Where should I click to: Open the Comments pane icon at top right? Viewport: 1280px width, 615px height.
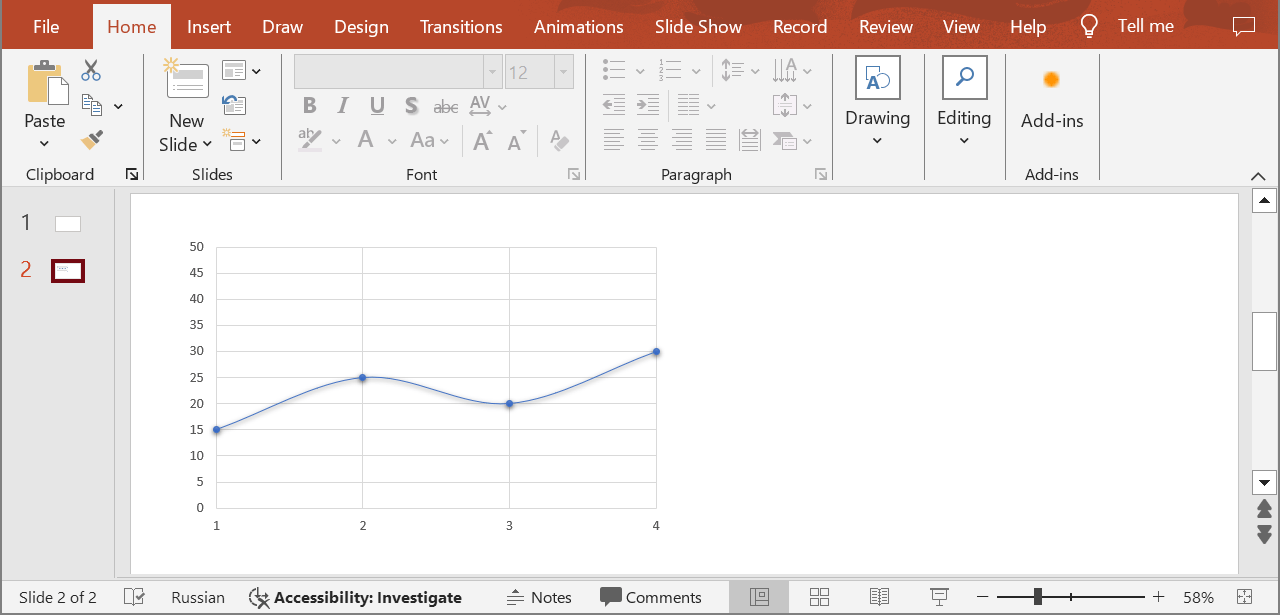point(1243,26)
